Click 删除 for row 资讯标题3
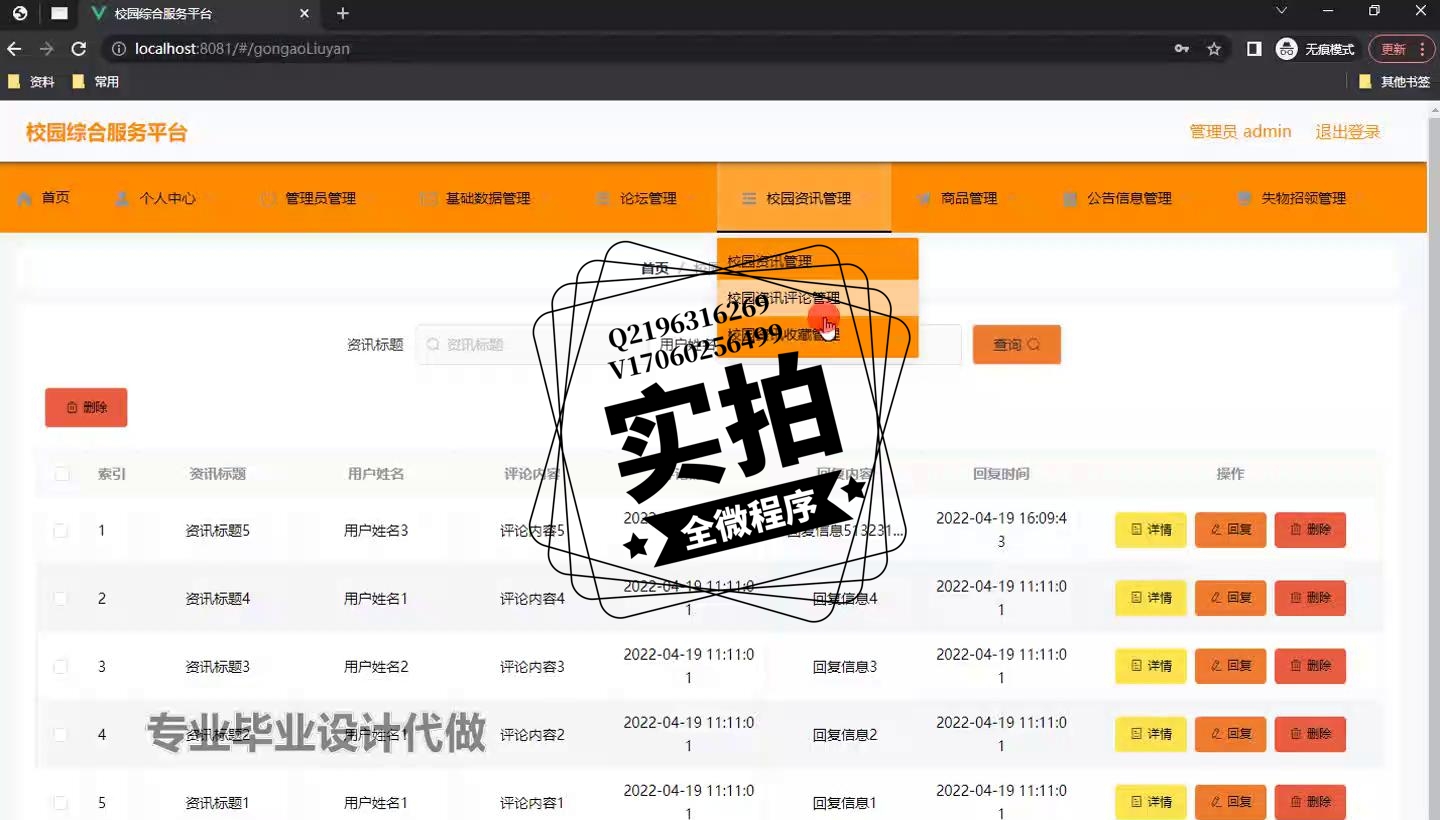 (1310, 666)
